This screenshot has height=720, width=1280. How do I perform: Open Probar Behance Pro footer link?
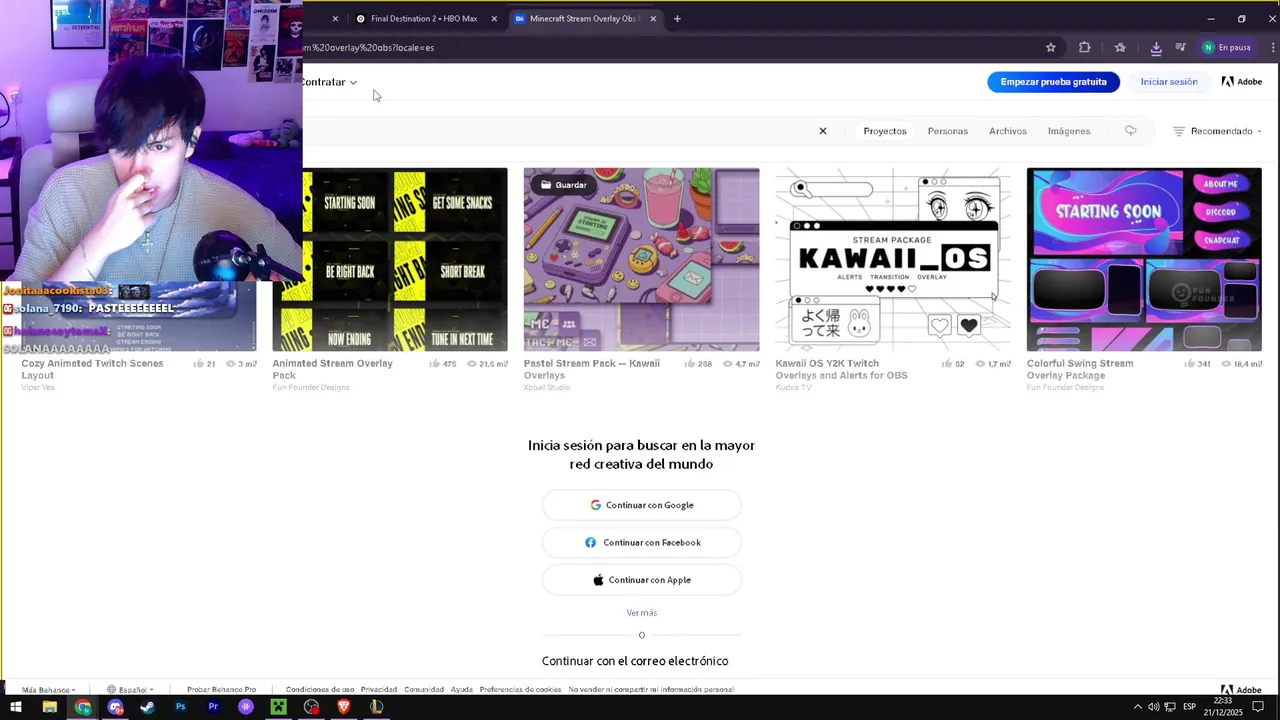click(222, 690)
